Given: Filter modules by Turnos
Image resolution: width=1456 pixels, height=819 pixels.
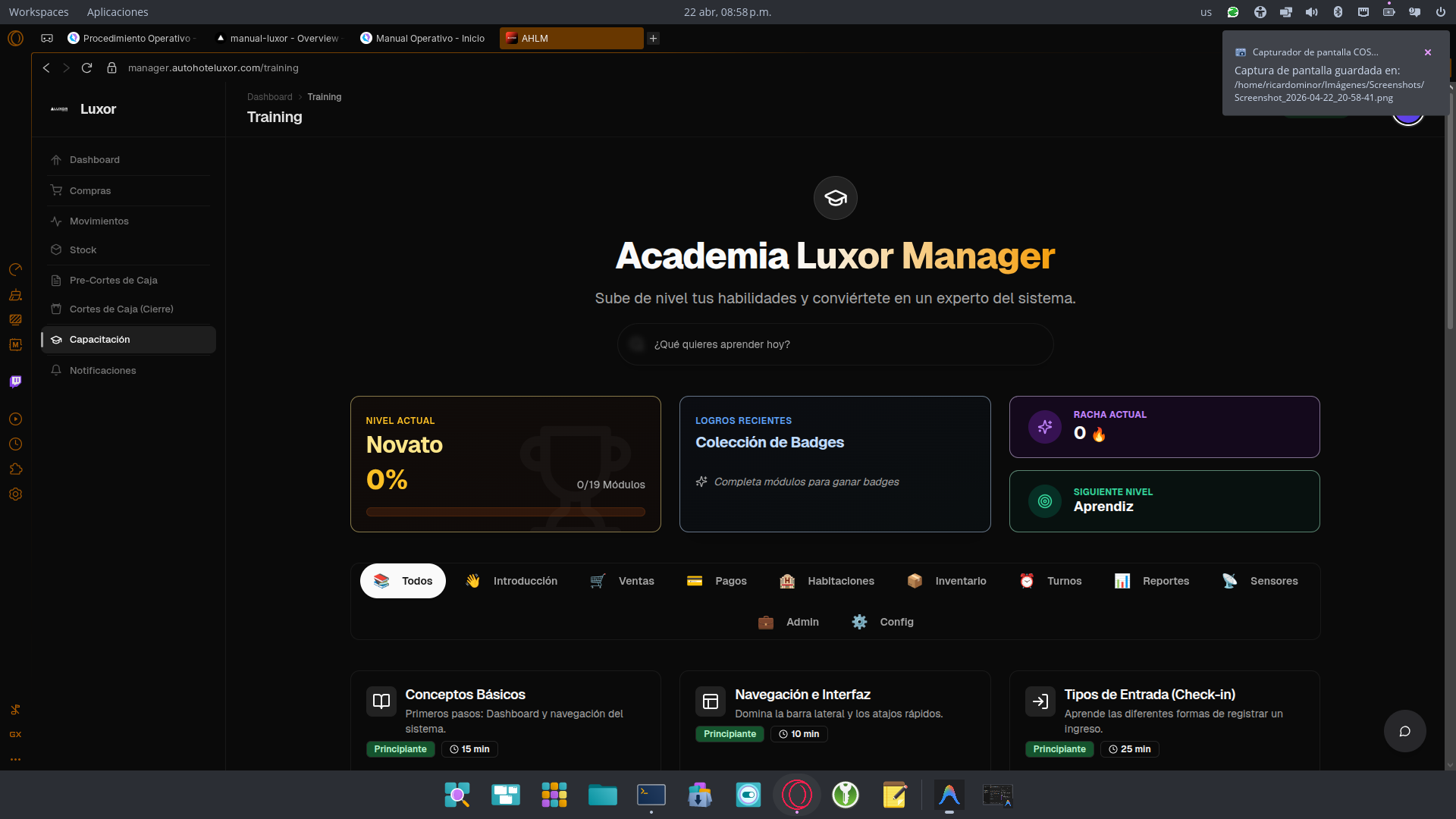Looking at the screenshot, I should click(1050, 581).
